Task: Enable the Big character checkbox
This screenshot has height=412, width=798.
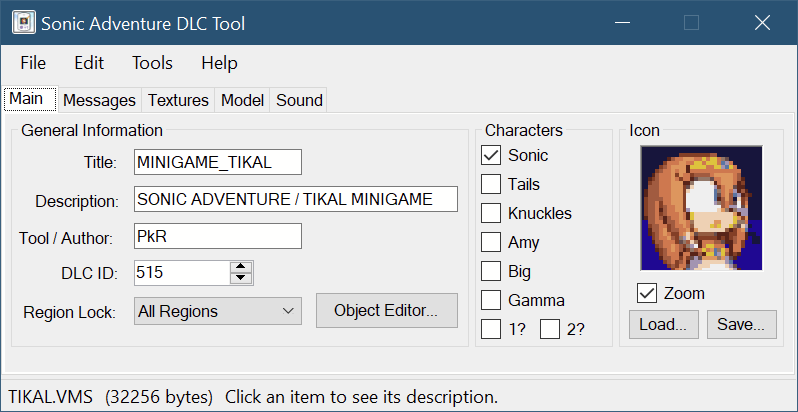Action: click(491, 271)
